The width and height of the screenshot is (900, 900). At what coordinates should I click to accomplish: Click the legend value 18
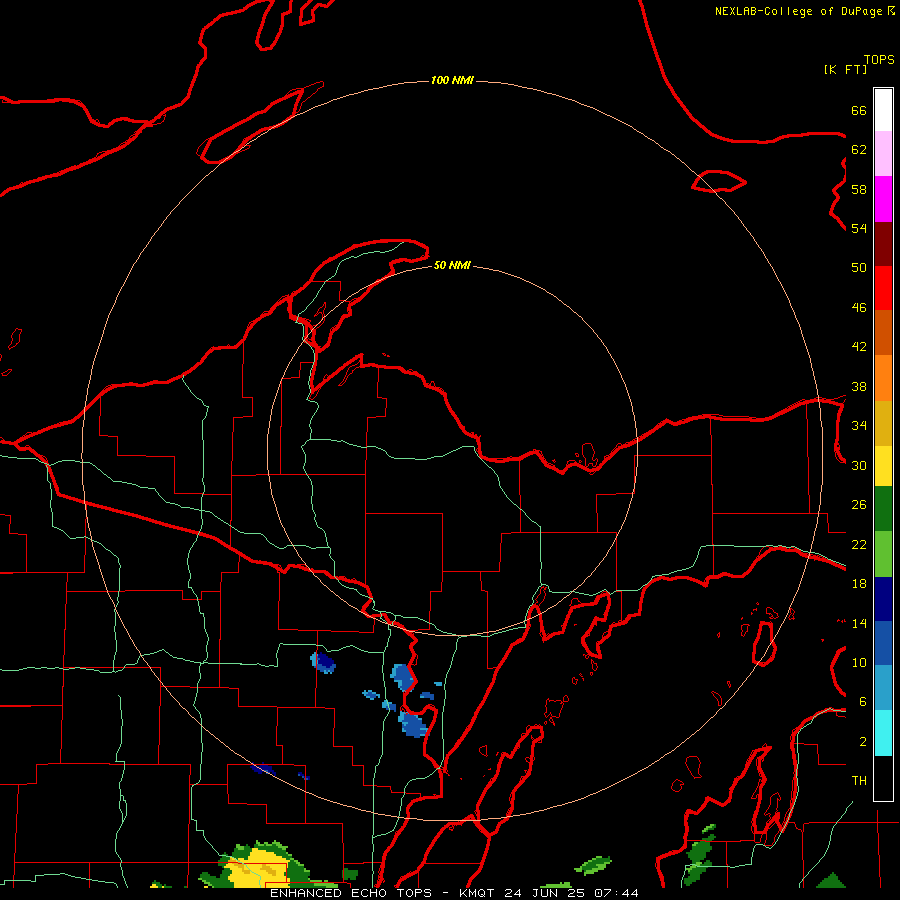tap(859, 584)
